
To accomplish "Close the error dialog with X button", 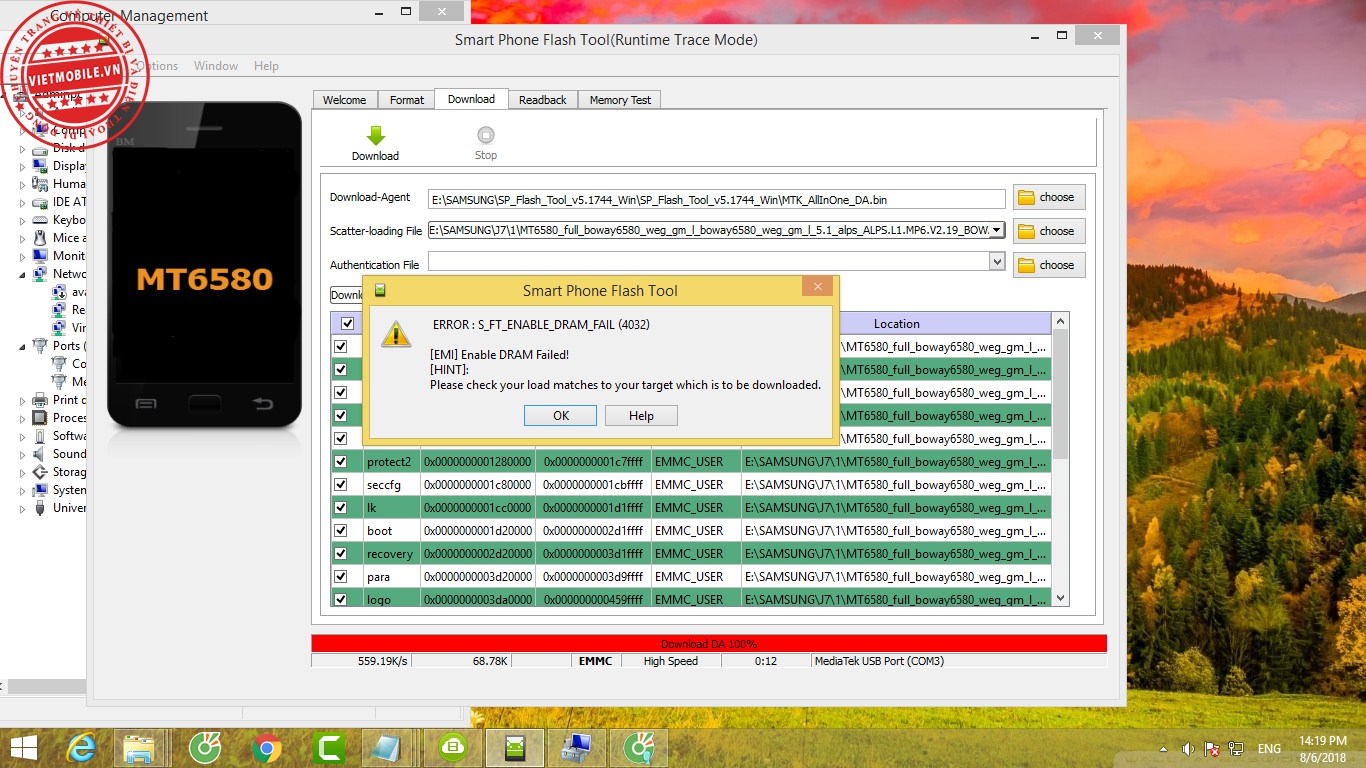I will click(x=817, y=287).
